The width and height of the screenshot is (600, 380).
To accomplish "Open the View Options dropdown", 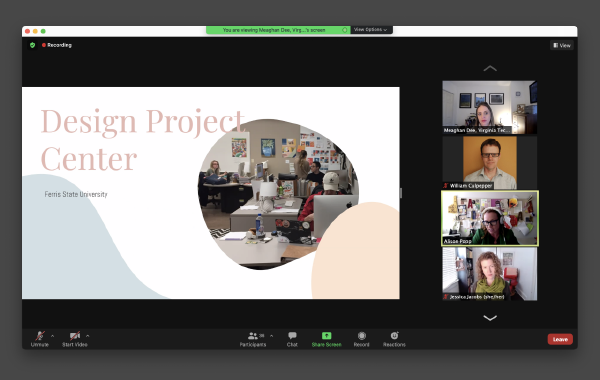I will tap(370, 29).
